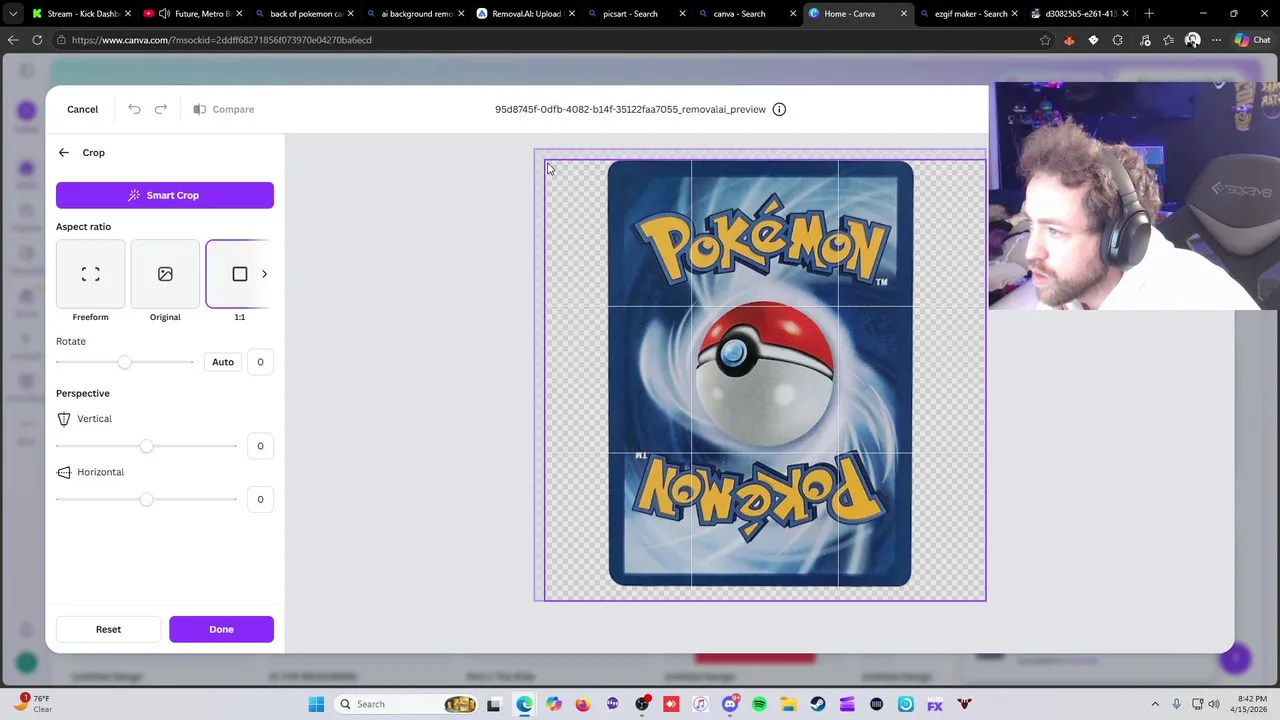Open the Windows Start menu
Viewport: 1280px width, 720px height.
[316, 704]
